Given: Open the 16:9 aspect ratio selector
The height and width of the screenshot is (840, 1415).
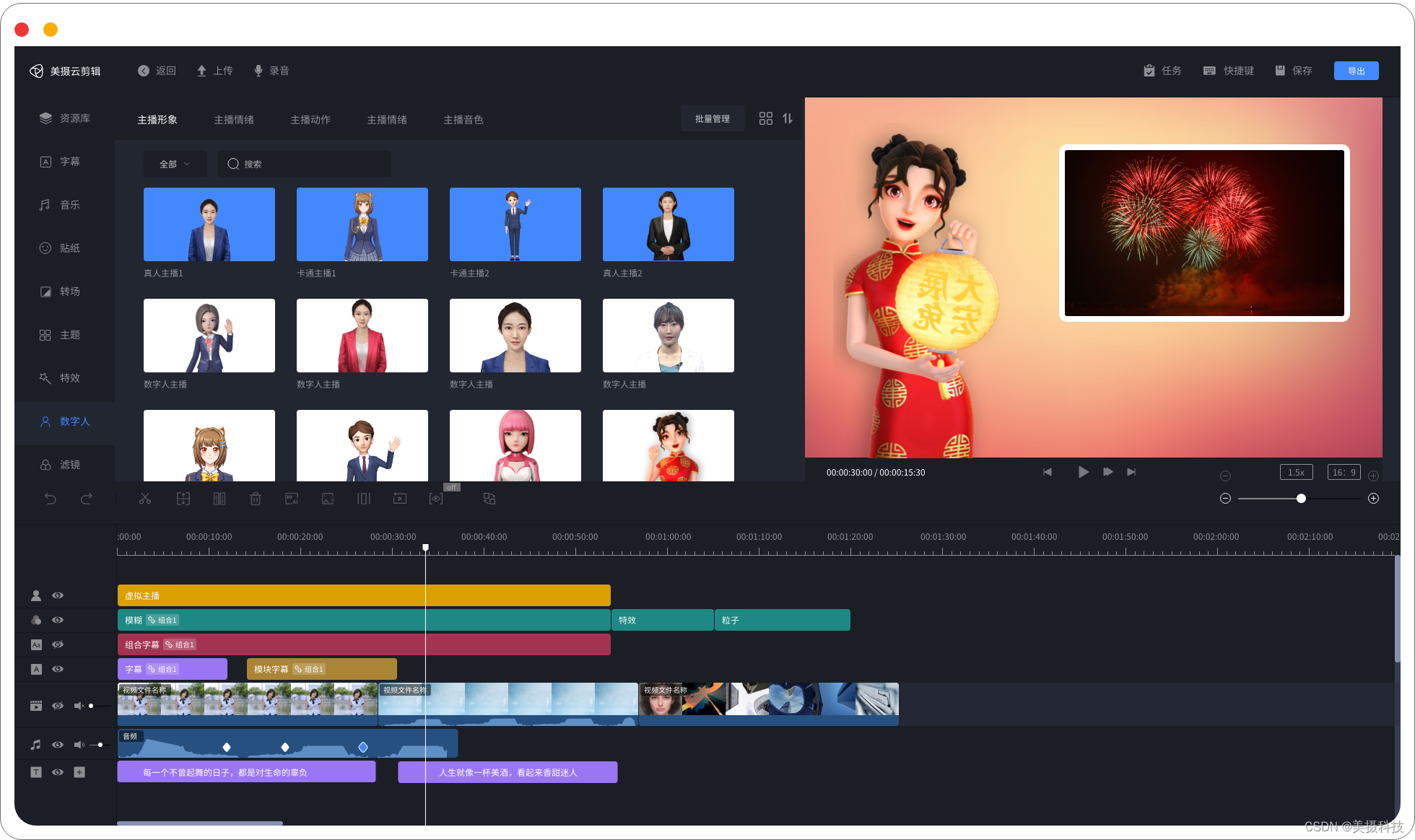Looking at the screenshot, I should click(x=1344, y=472).
